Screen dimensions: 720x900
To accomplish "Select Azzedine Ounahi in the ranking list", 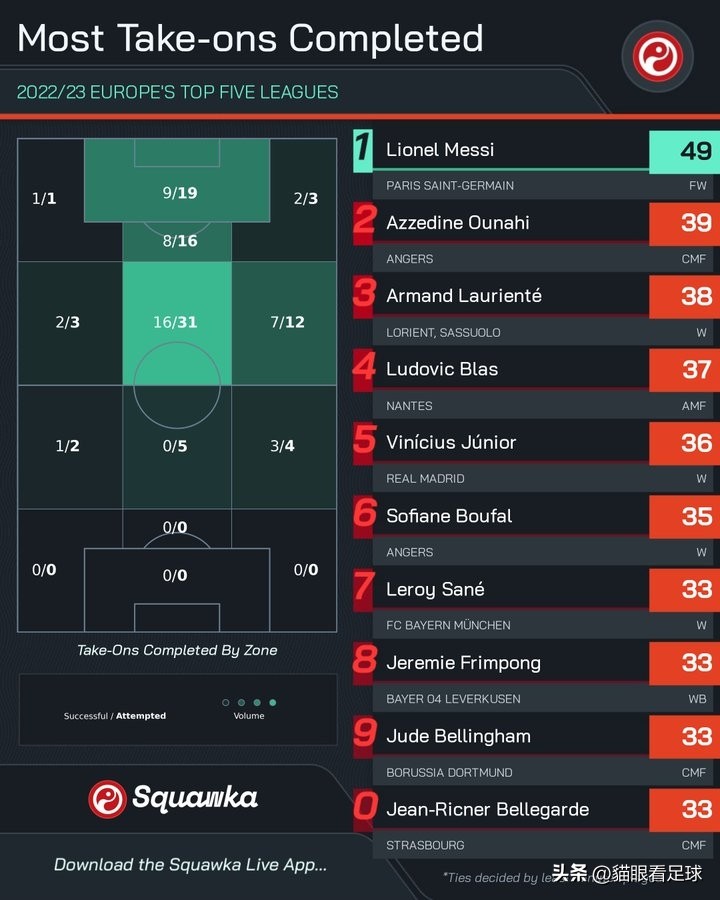I will pos(458,223).
